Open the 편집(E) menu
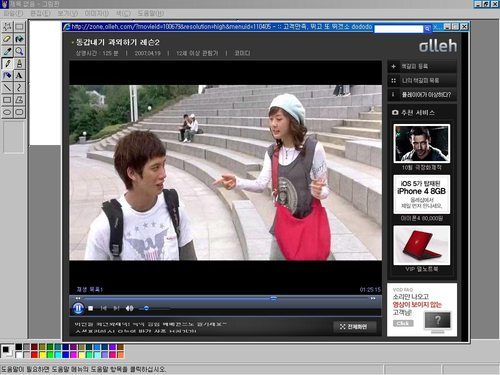The image size is (500, 375). (x=40, y=13)
